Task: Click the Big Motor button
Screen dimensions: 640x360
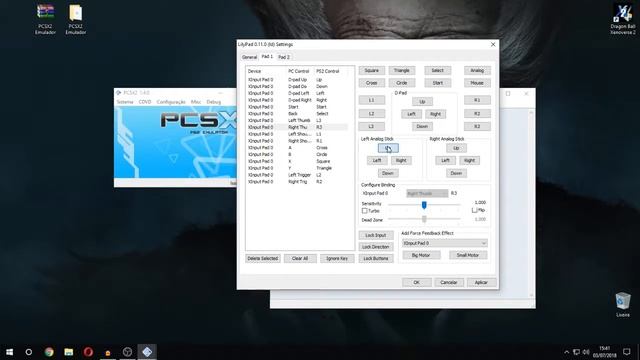Action: click(x=421, y=255)
